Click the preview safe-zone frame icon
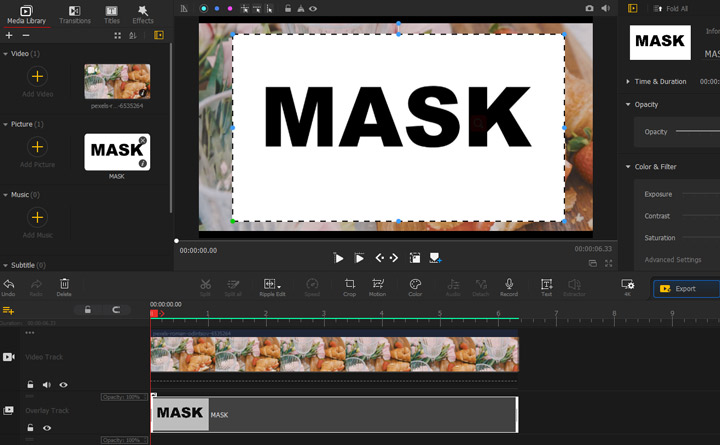This screenshot has width=720, height=445. coord(415,258)
